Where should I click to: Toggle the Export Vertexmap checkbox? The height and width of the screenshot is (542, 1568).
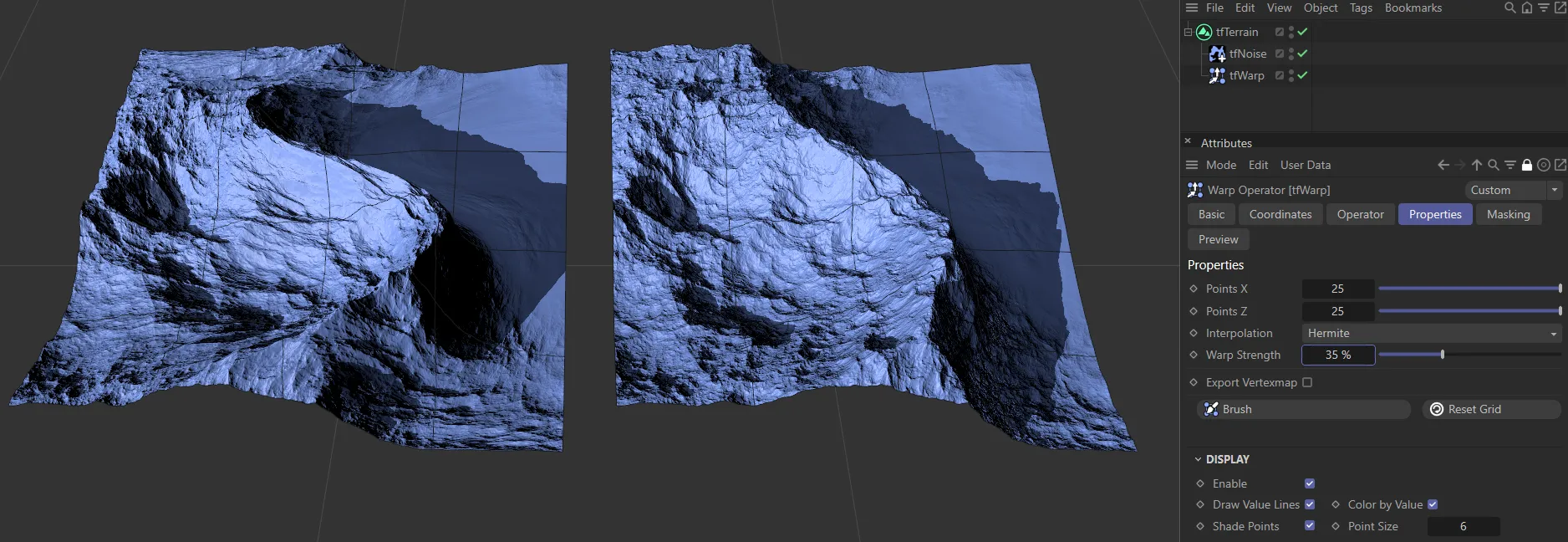(1307, 382)
